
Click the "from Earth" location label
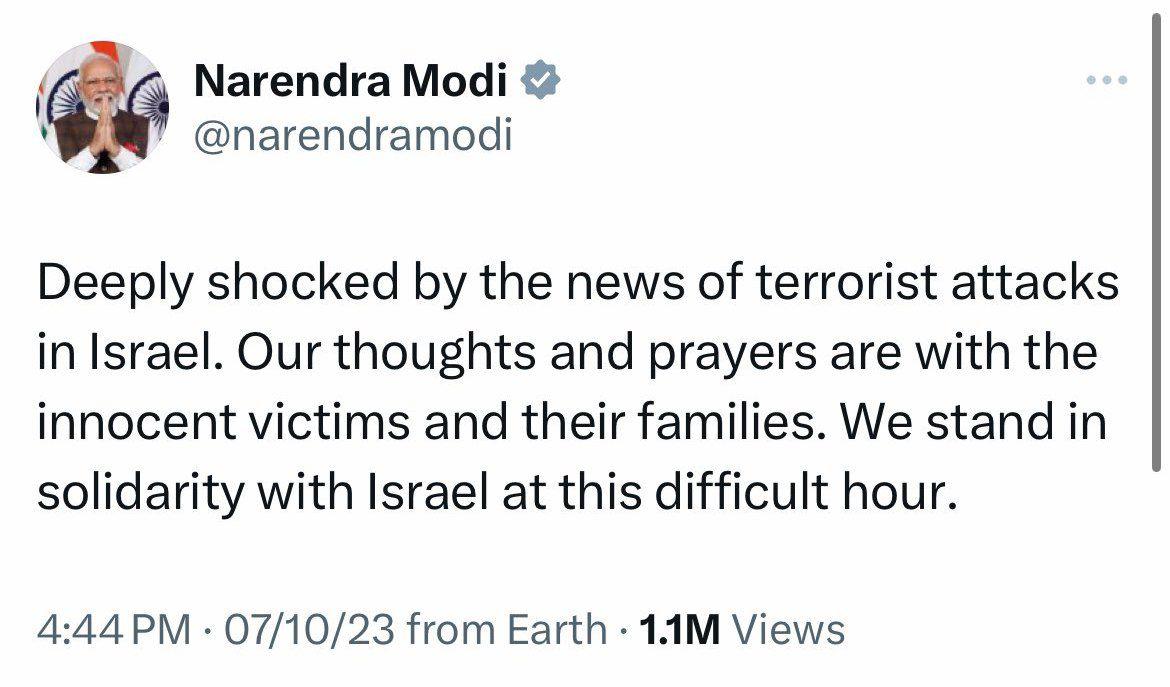click(x=507, y=630)
